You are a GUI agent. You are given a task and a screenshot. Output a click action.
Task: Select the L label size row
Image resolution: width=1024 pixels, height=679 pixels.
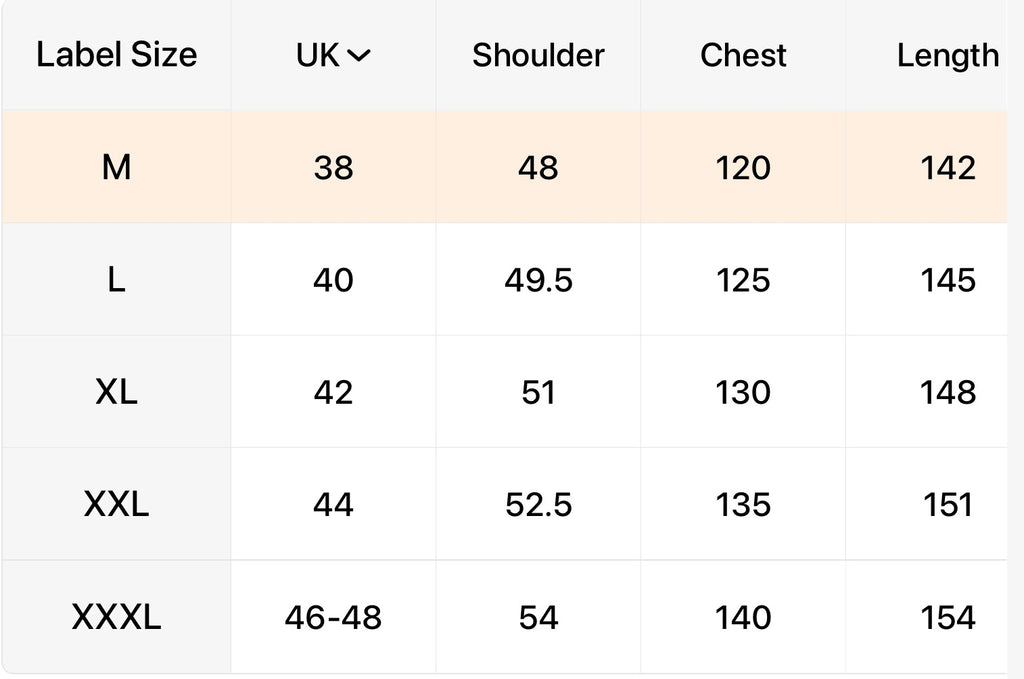(116, 280)
